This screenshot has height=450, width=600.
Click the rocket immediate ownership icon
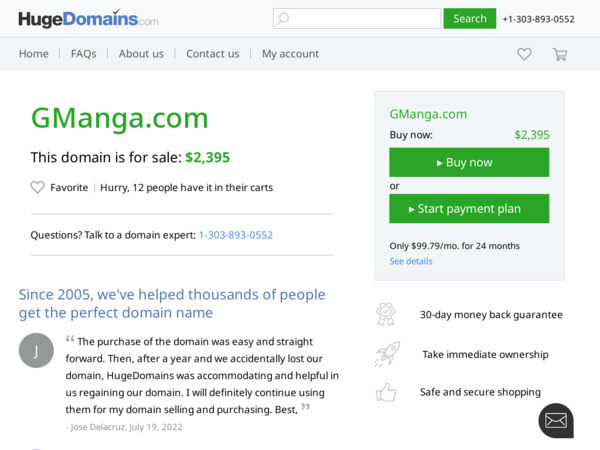[x=386, y=354]
